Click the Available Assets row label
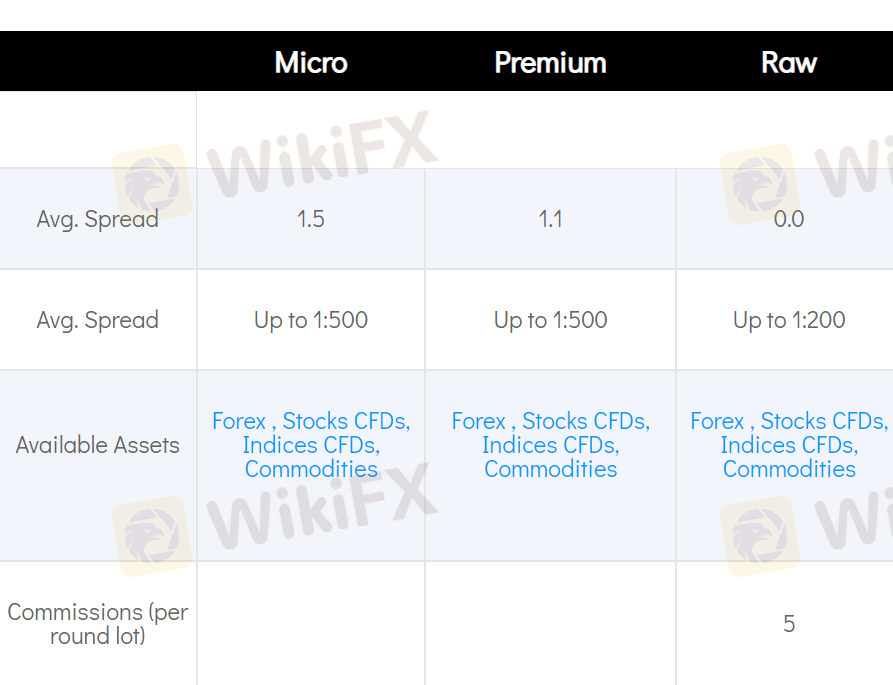Viewport: 893px width, 685px height. [x=98, y=445]
